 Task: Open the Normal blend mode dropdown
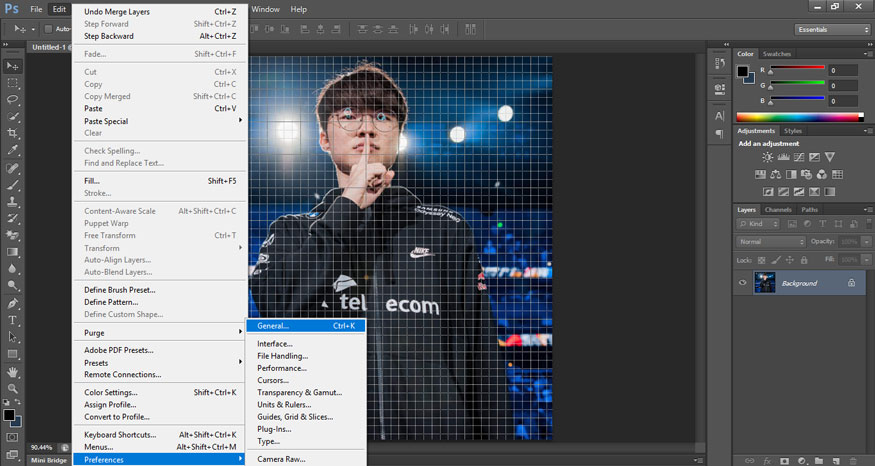click(771, 242)
